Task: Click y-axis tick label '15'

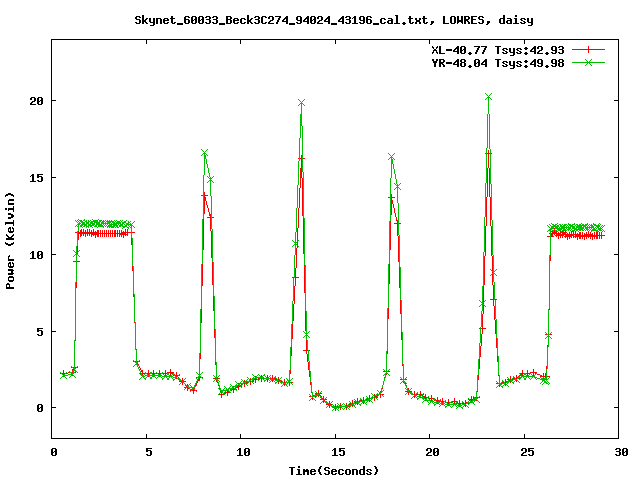Action: (x=36, y=178)
